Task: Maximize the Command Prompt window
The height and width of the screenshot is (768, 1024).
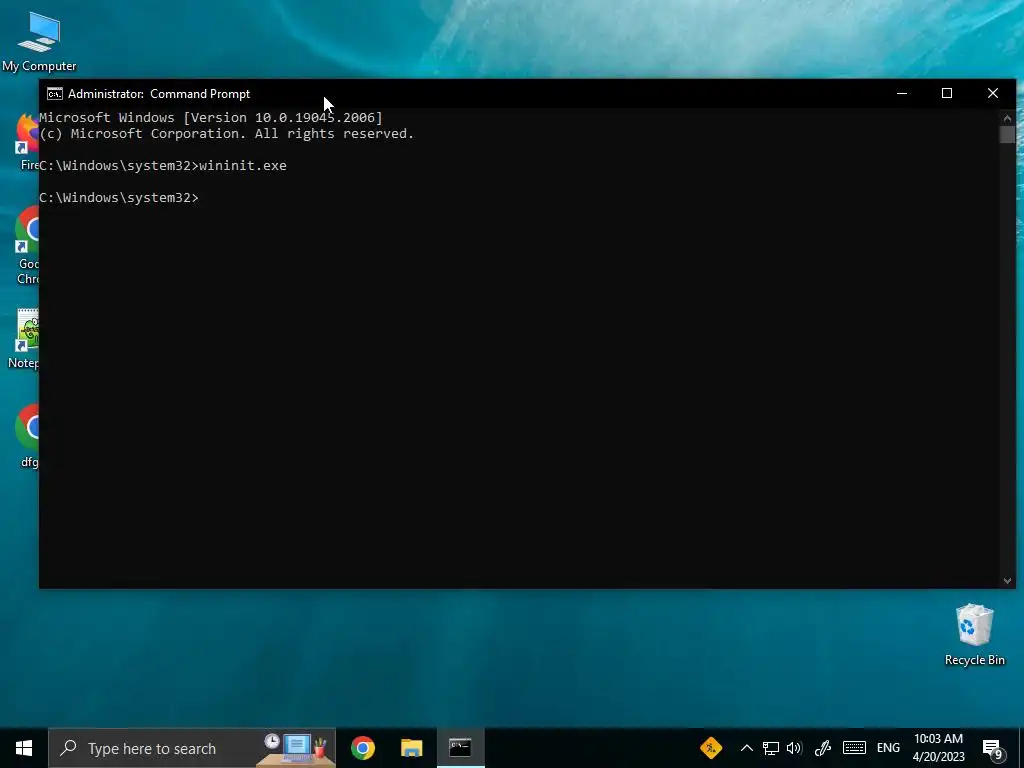Action: 947,93
